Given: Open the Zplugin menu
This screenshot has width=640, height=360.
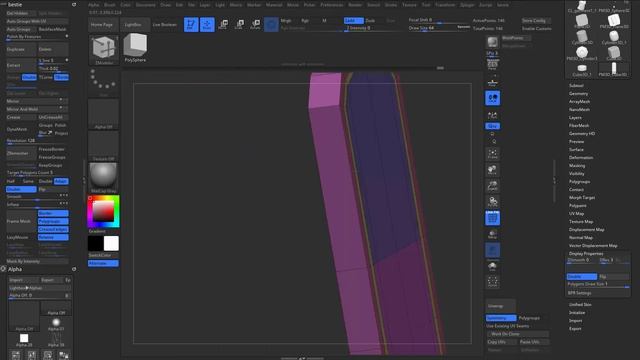Looking at the screenshot, I should click(x=467, y=5).
